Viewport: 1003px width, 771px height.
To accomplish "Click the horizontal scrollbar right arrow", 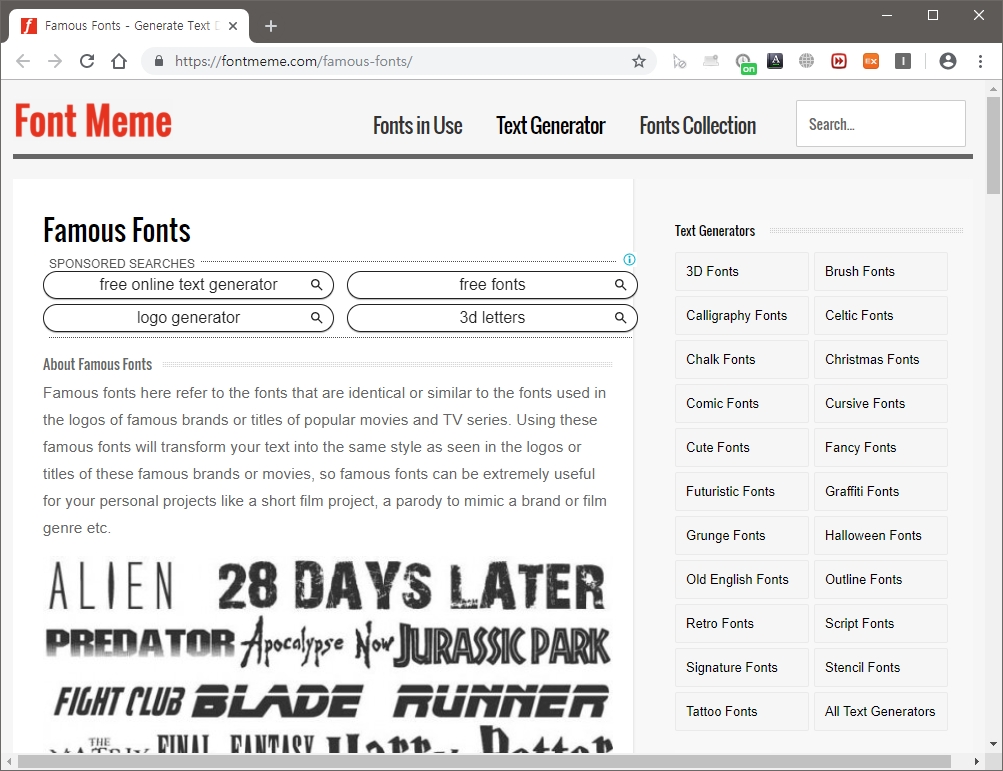I will (x=976, y=761).
